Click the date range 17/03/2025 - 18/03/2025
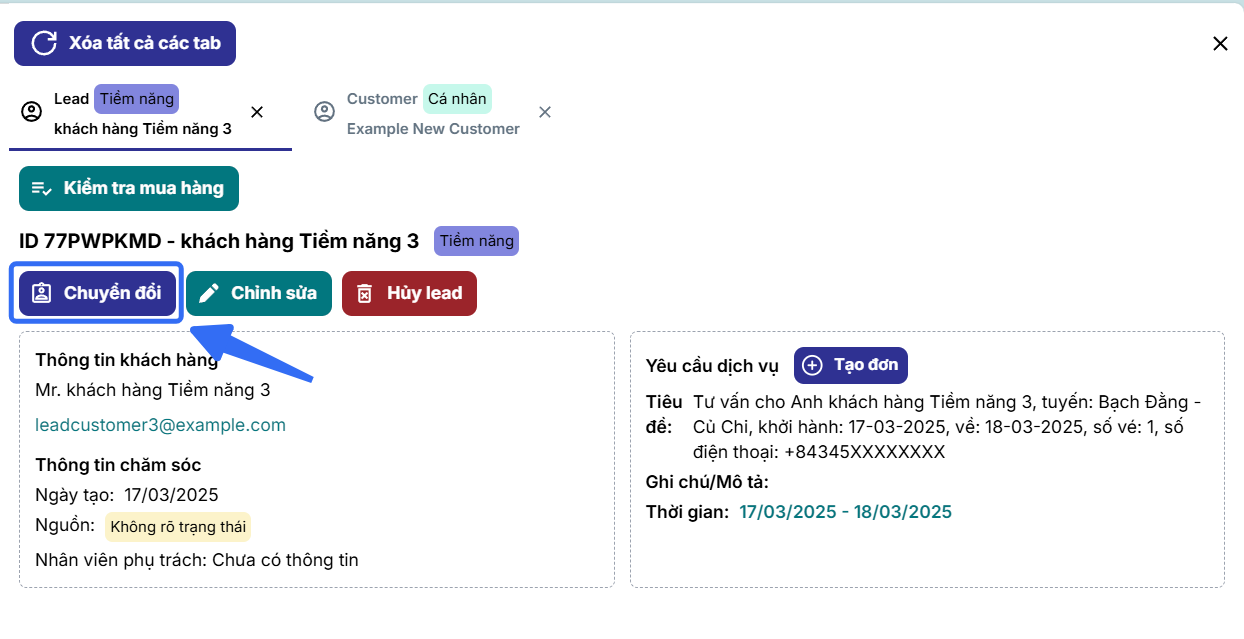Screen dimensions: 1244x639 point(846,512)
